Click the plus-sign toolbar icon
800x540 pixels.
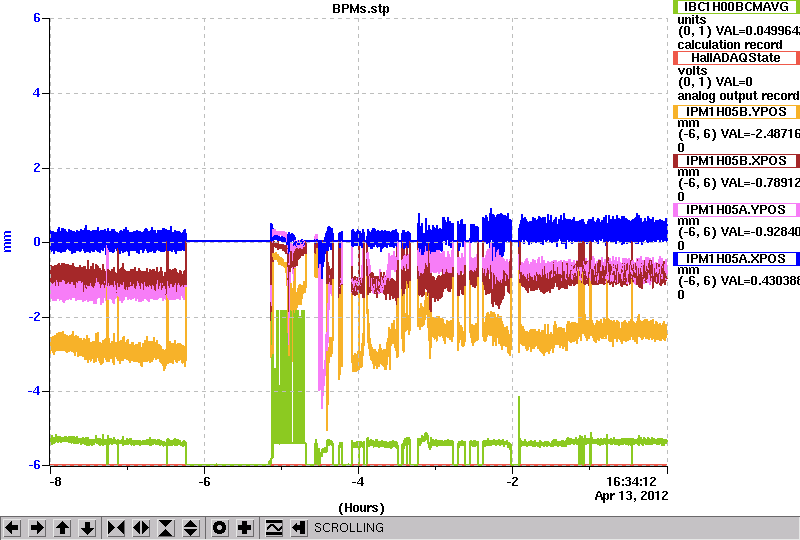(245, 528)
